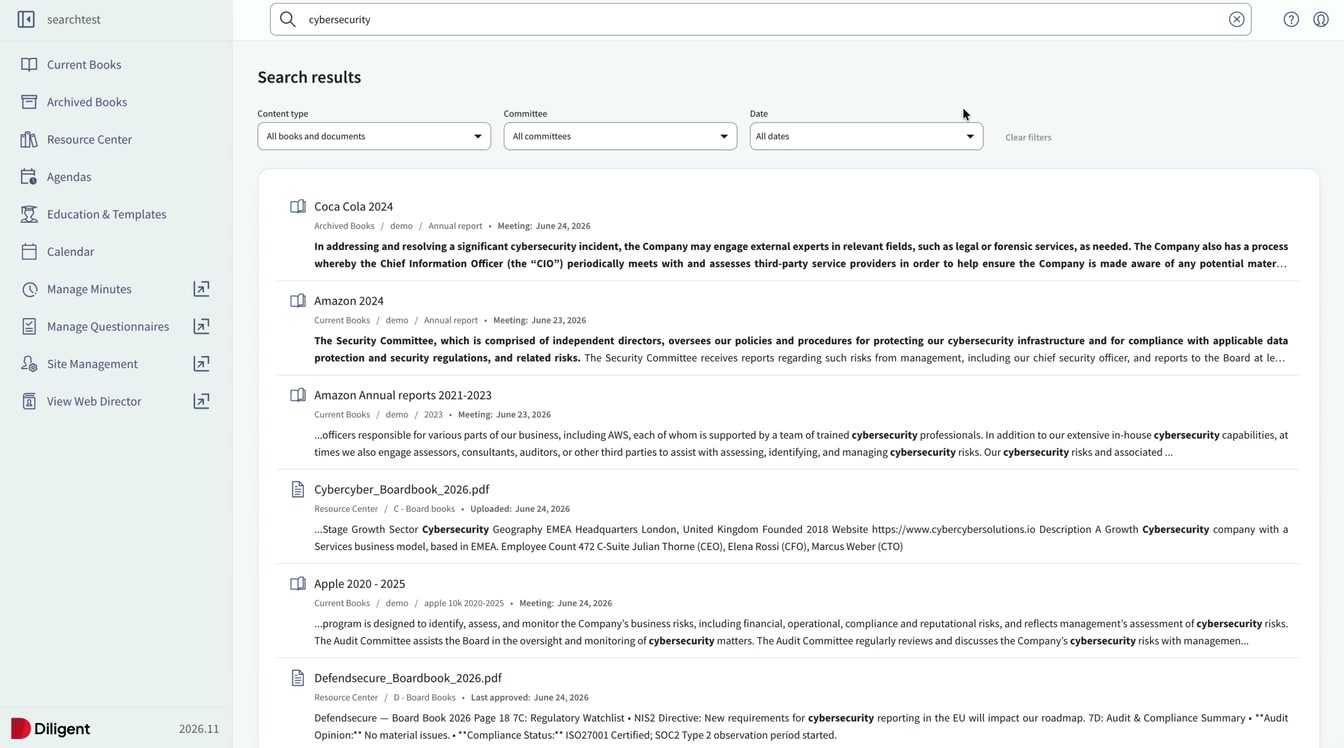Click 'Uploaded: June 24, 2026' text
This screenshot has height=748, width=1344.
tap(520, 509)
